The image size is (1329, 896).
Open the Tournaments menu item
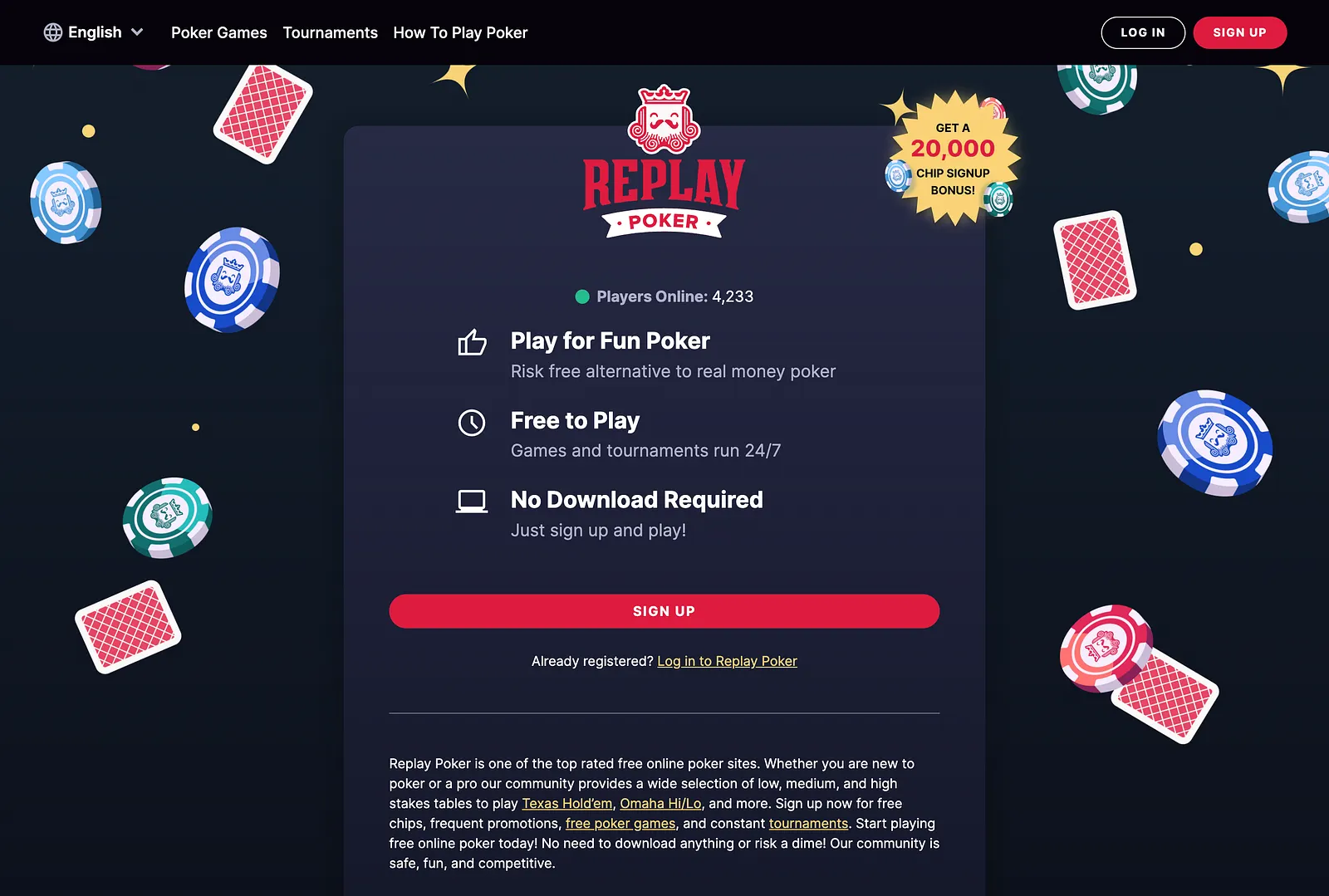(331, 32)
